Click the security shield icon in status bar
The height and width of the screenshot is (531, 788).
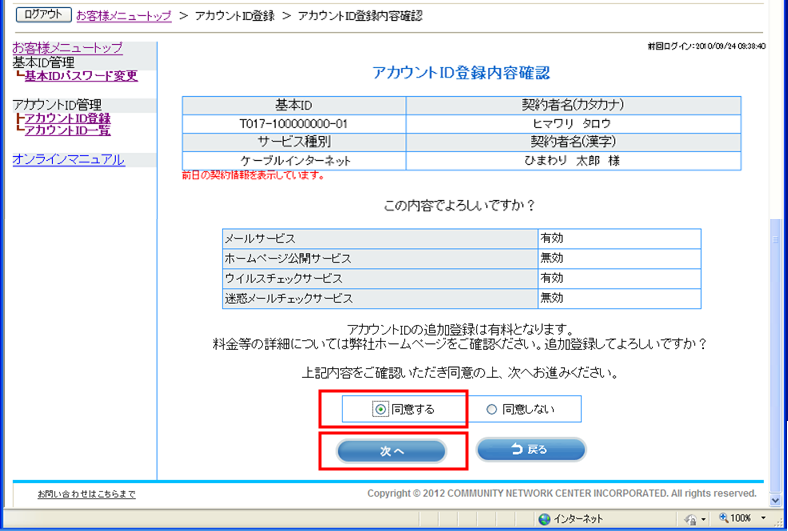[x=691, y=519]
